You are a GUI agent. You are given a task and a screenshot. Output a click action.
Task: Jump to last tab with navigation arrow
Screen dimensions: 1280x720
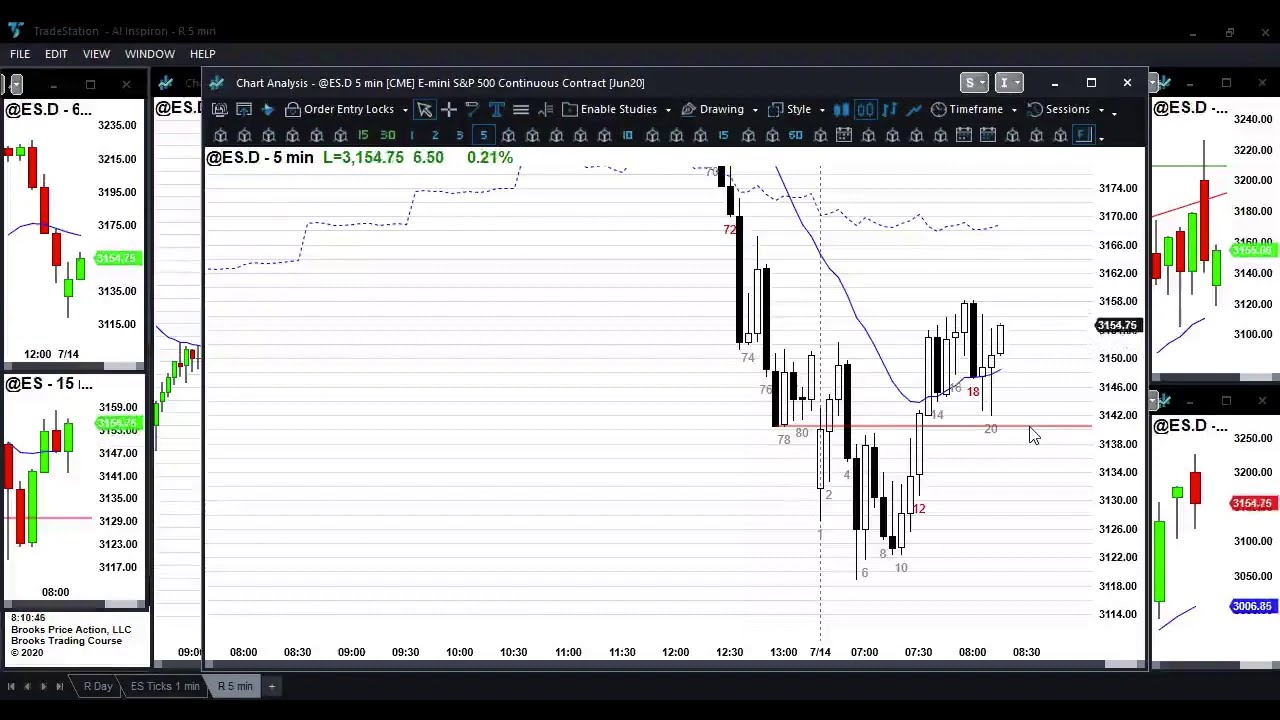[x=60, y=686]
